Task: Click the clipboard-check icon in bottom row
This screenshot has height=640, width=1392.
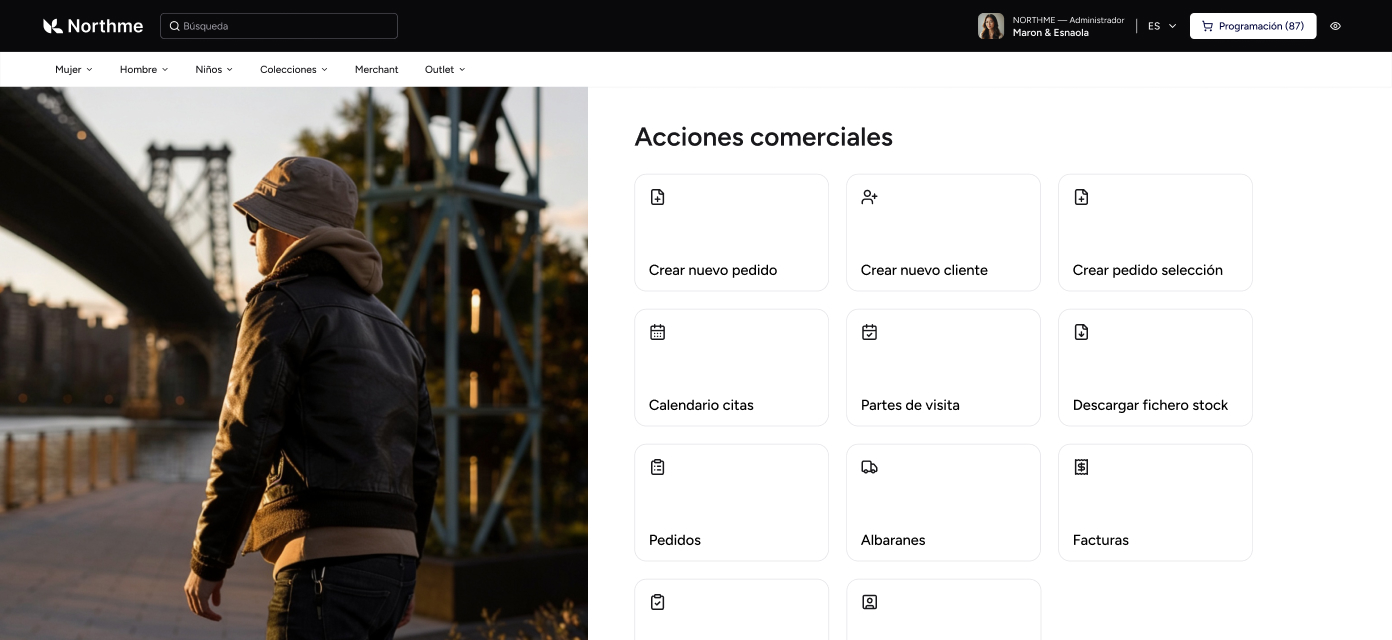Action: pos(657,602)
